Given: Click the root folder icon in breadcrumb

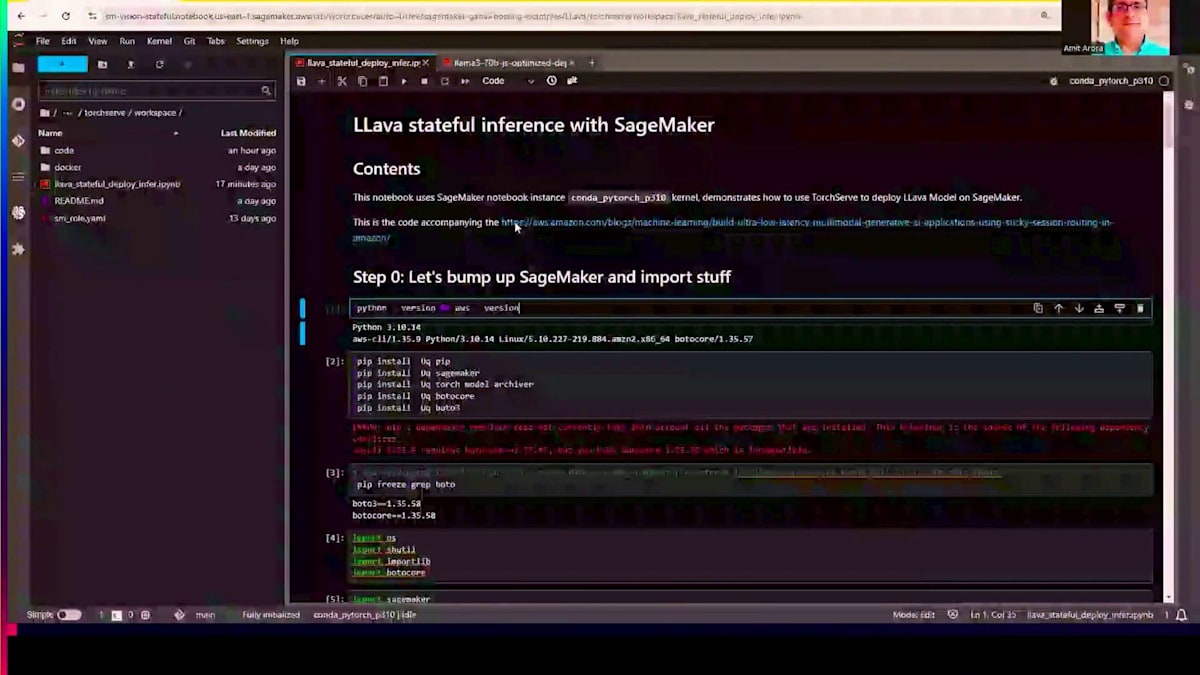Looking at the screenshot, I should [x=44, y=113].
